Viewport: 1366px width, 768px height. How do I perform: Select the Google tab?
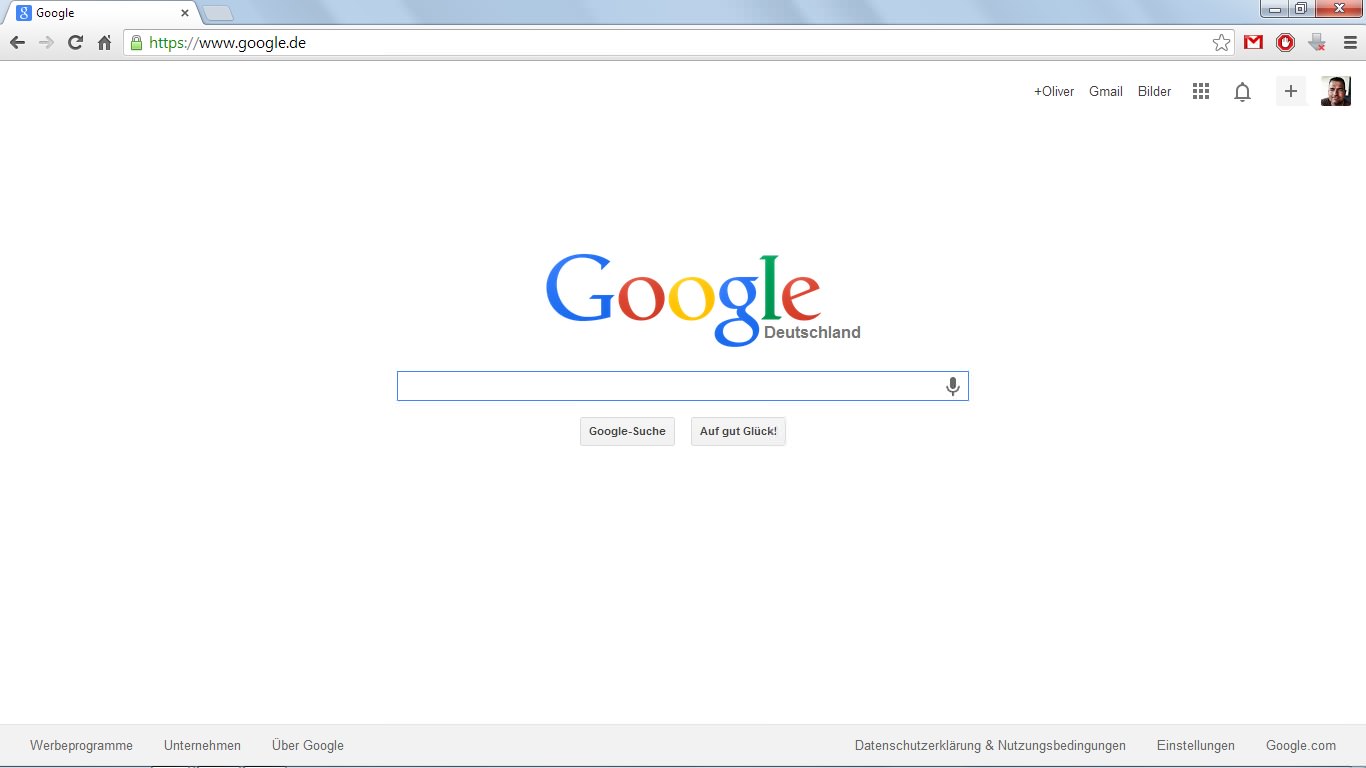coord(100,13)
